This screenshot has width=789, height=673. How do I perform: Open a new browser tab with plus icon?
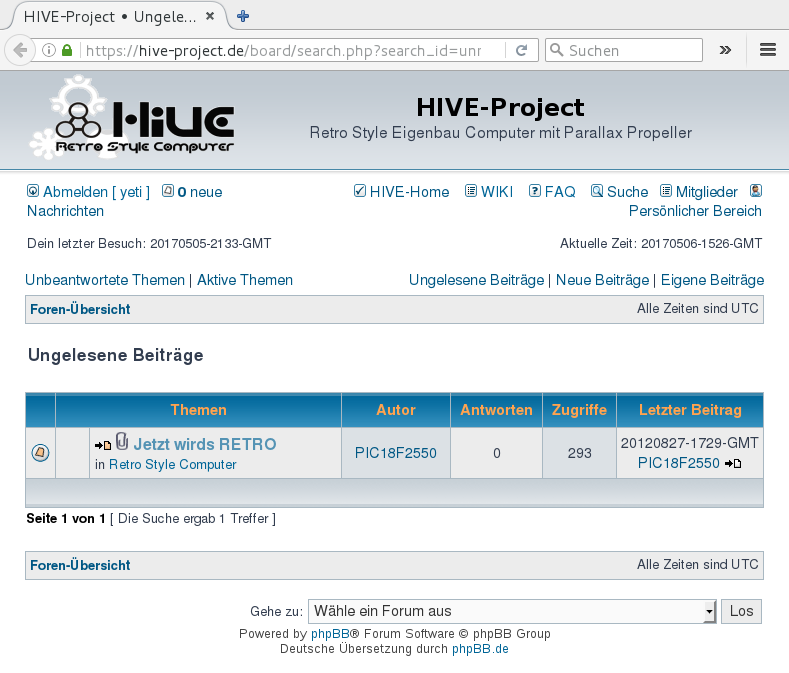tap(243, 16)
